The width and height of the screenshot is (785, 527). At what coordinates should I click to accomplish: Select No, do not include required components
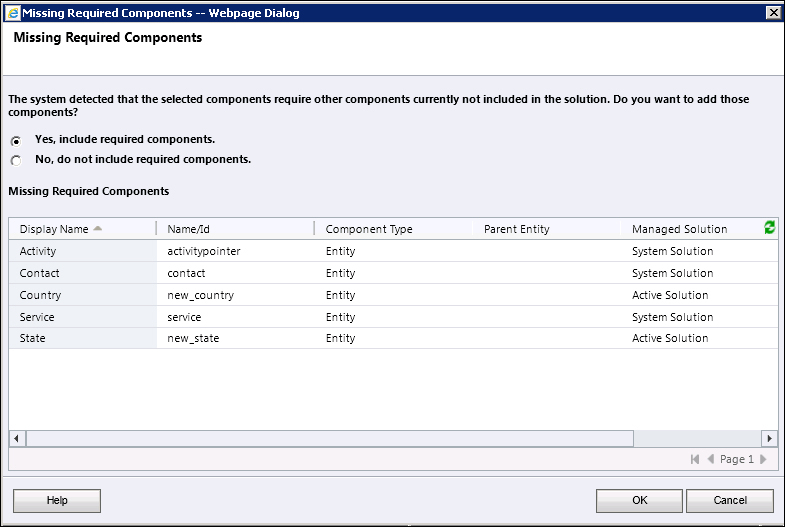16,160
